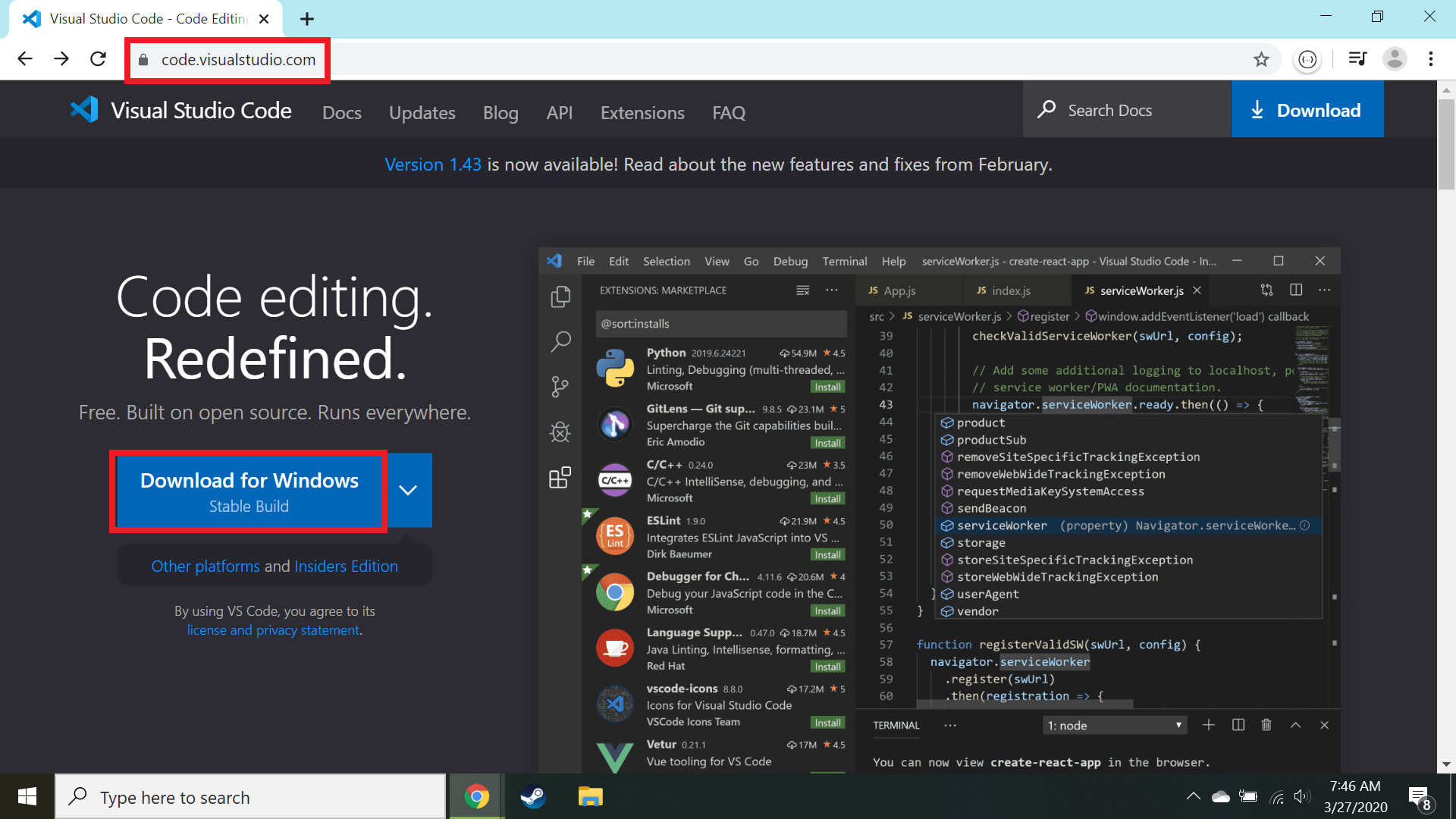Open the Chrome profile avatar
The image size is (1456, 819).
(1395, 59)
